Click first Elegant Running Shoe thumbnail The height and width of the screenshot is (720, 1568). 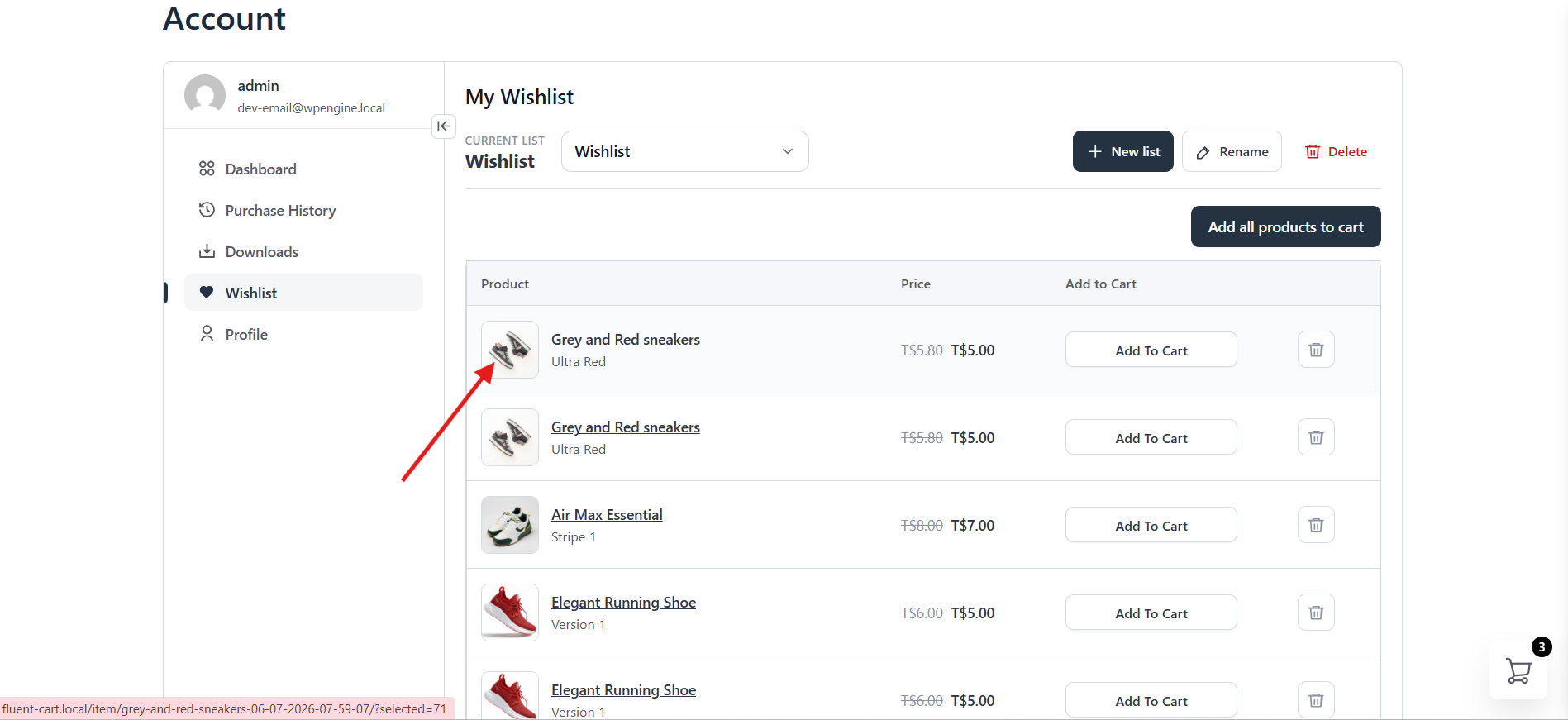[x=510, y=613]
